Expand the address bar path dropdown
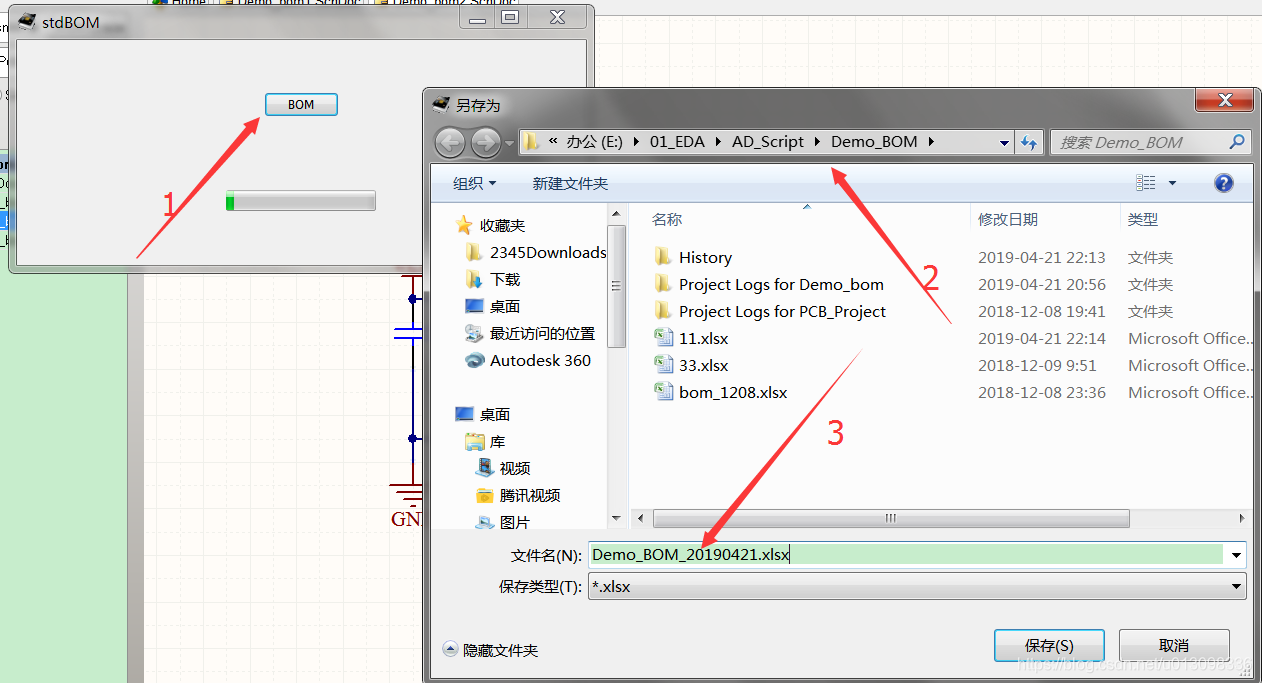This screenshot has height=683, width=1262. click(x=1004, y=143)
